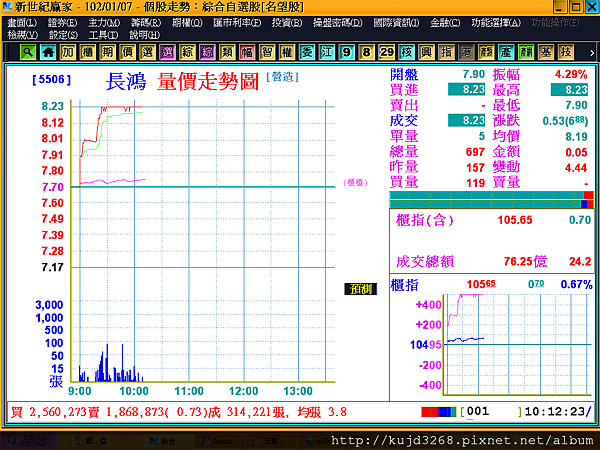Click the 開始 Start button on taskbar
Viewport: 600px width, 450px height.
pos(28,441)
